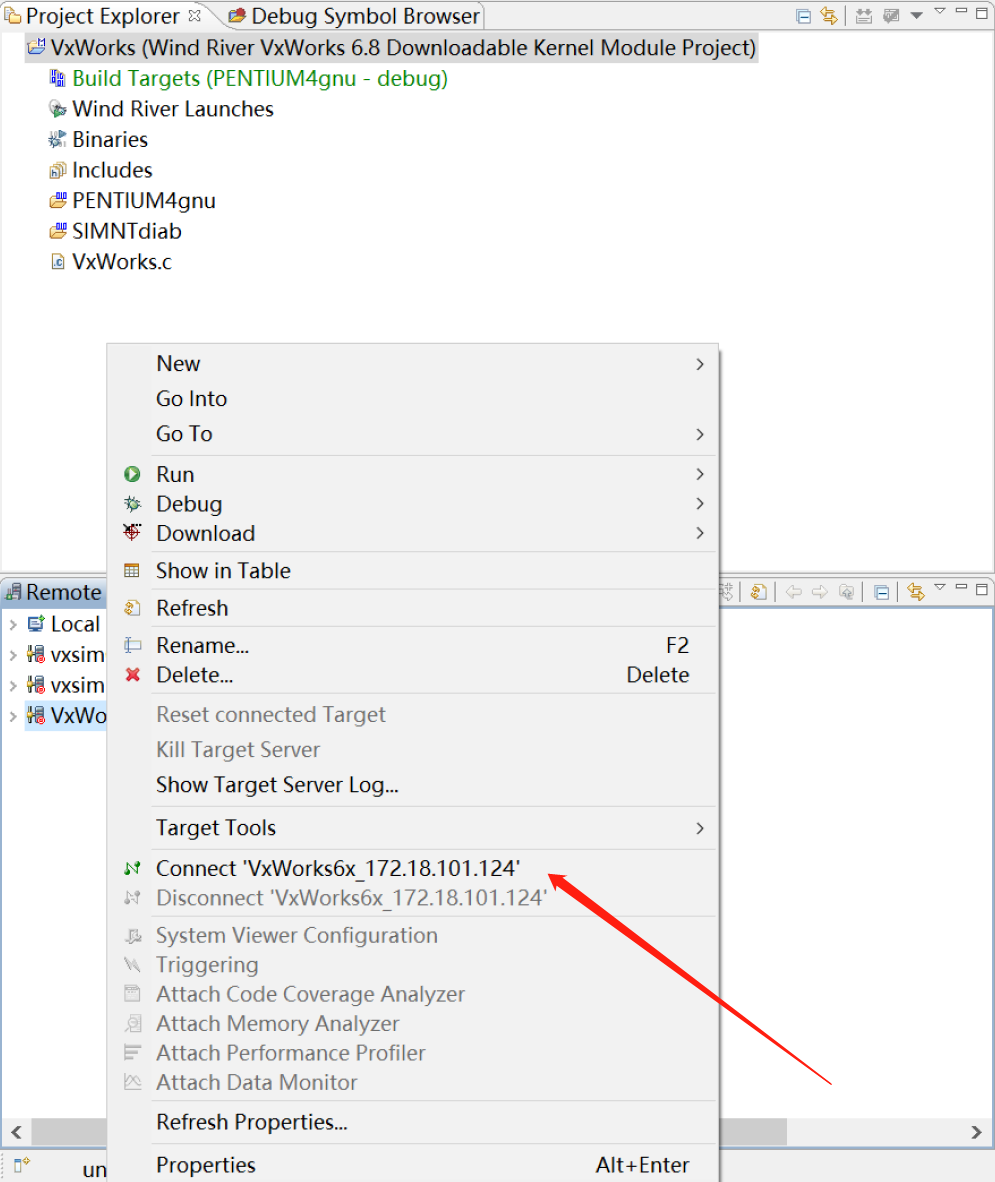Click the Show in Table icon
995x1182 pixels.
click(x=132, y=571)
